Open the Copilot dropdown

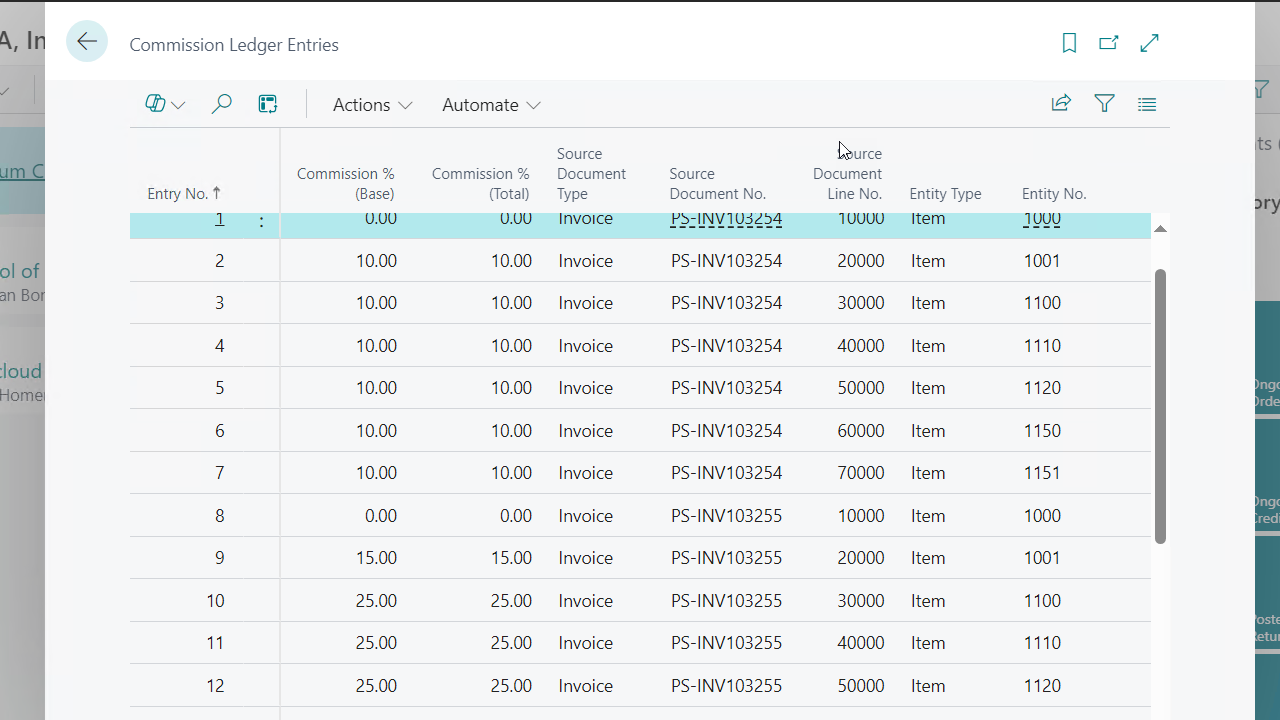pos(165,104)
